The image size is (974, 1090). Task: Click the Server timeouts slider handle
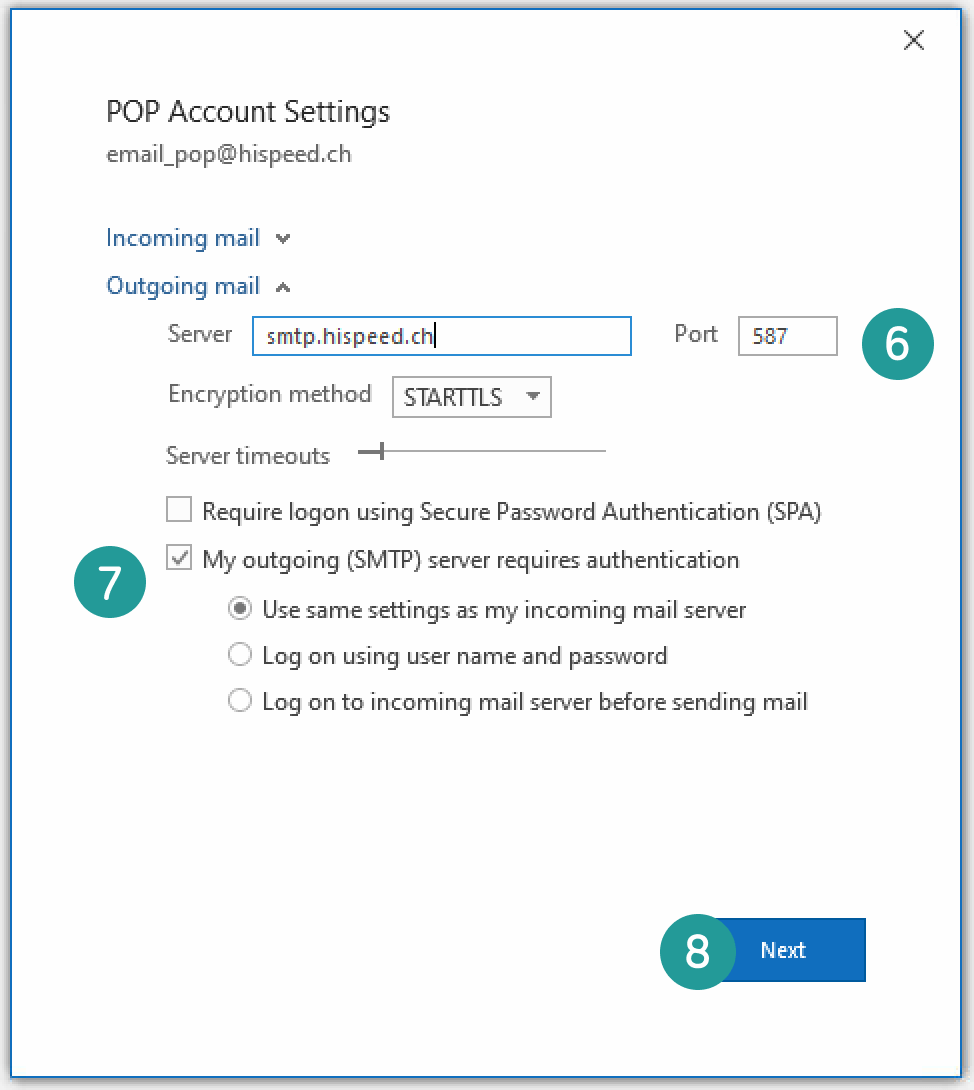(x=382, y=451)
